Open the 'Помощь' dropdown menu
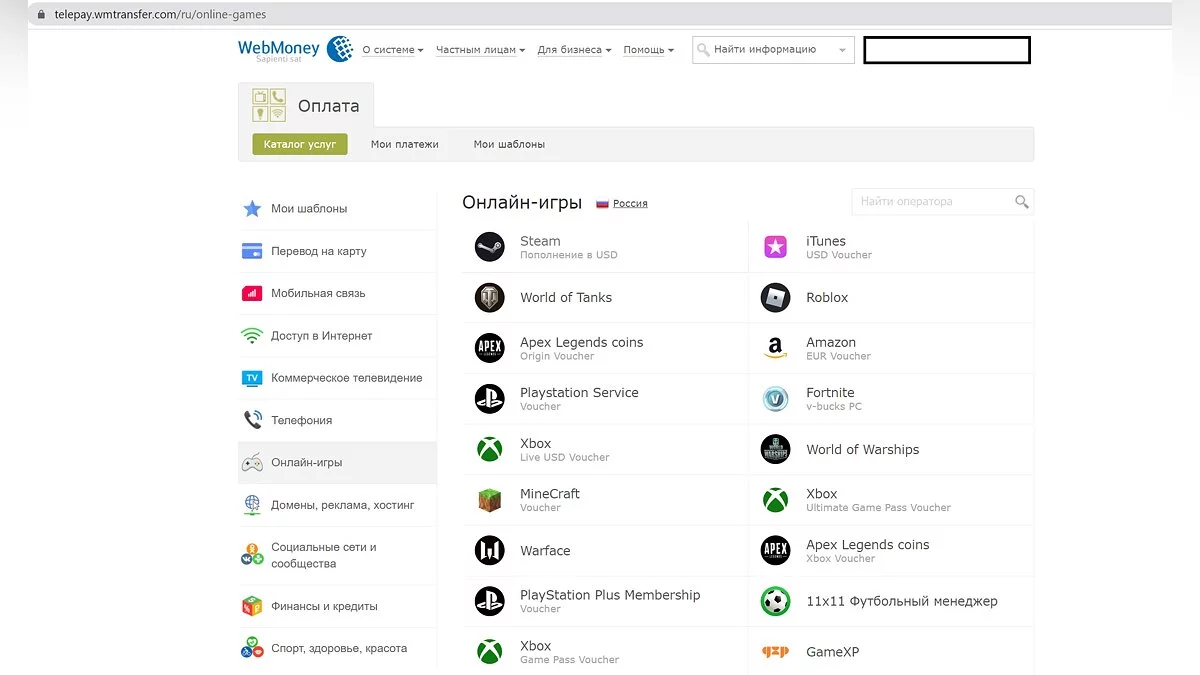Image resolution: width=1200 pixels, height=675 pixels. coord(648,50)
